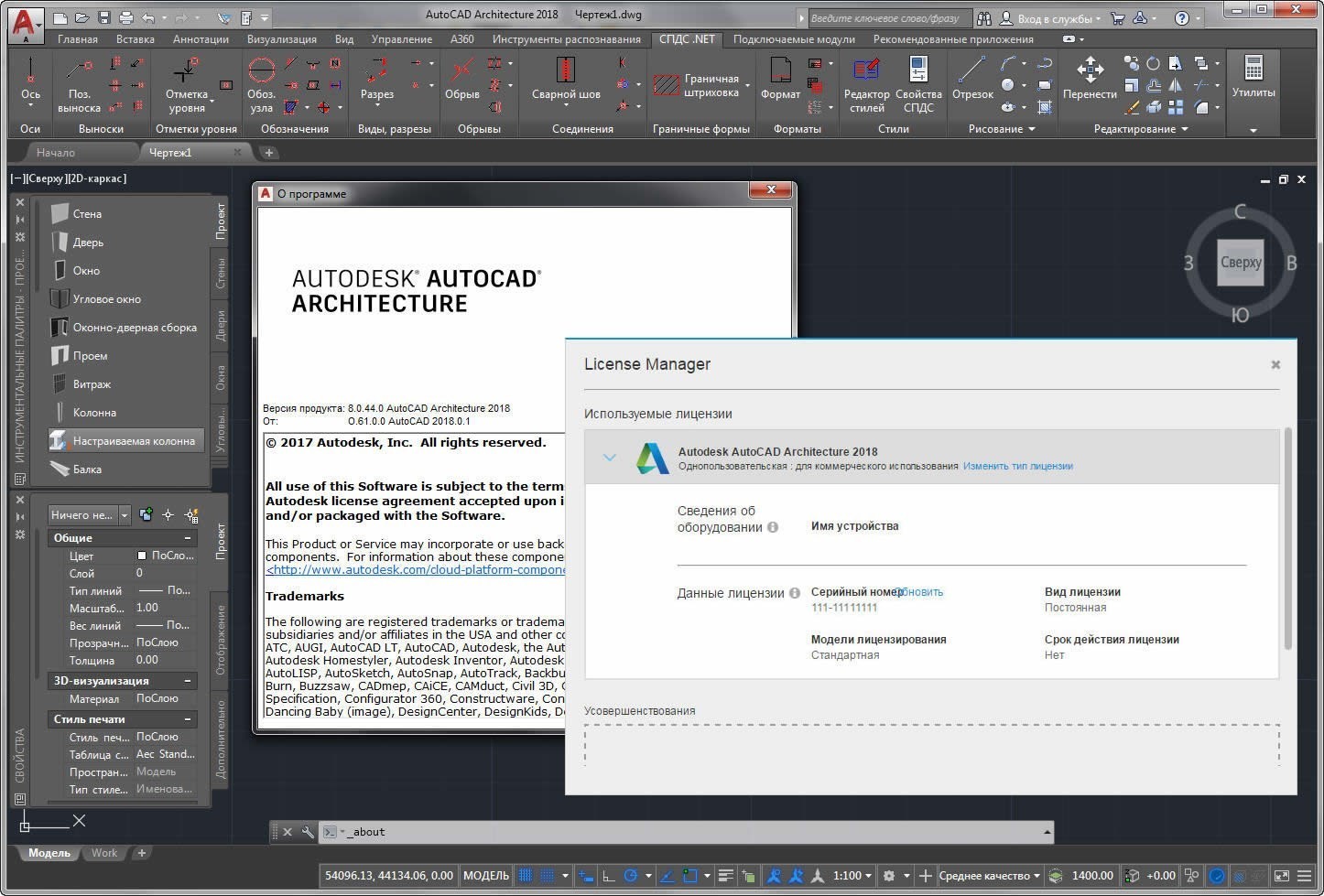Toggle clean screen in status bar

[1281, 876]
